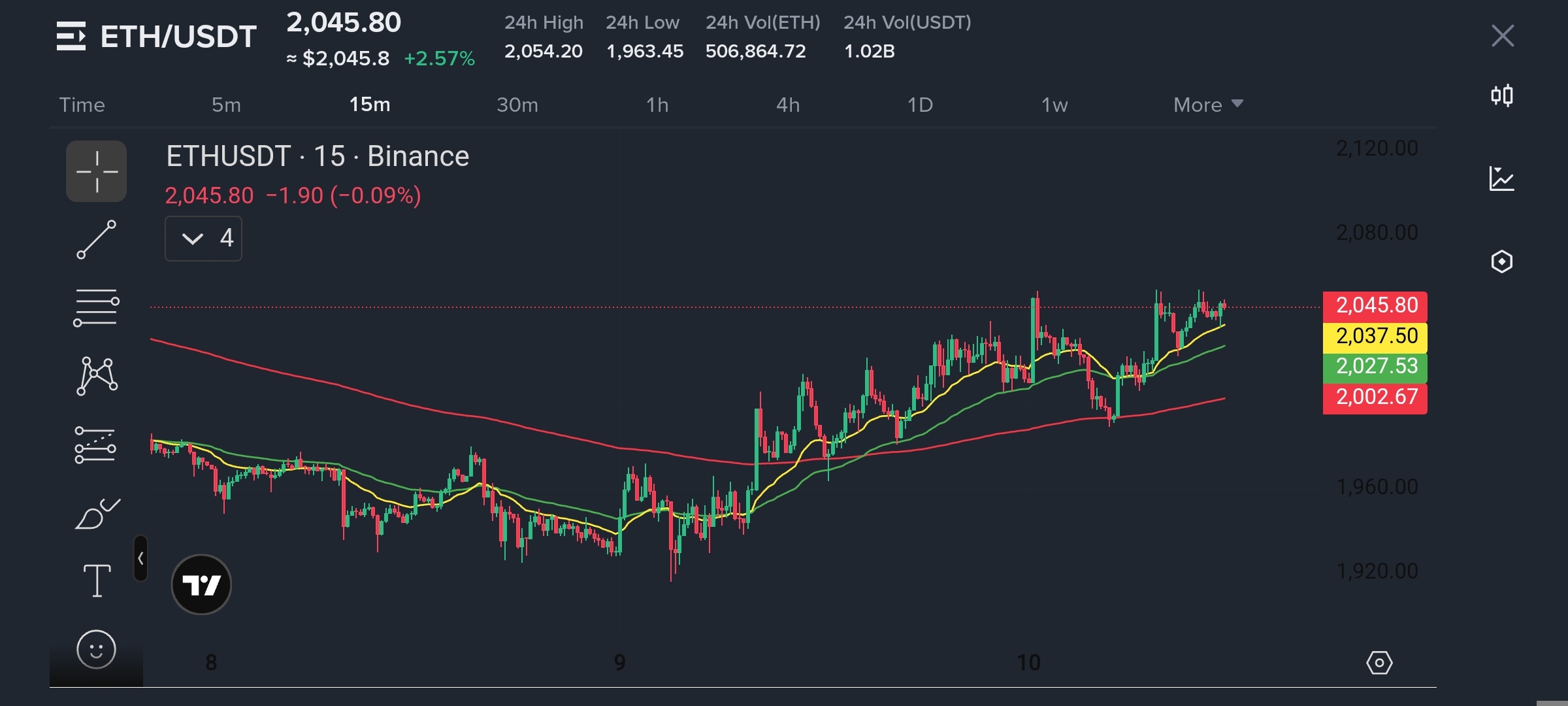
Task: Open the forecasting and measurement tools
Action: [x=96, y=445]
